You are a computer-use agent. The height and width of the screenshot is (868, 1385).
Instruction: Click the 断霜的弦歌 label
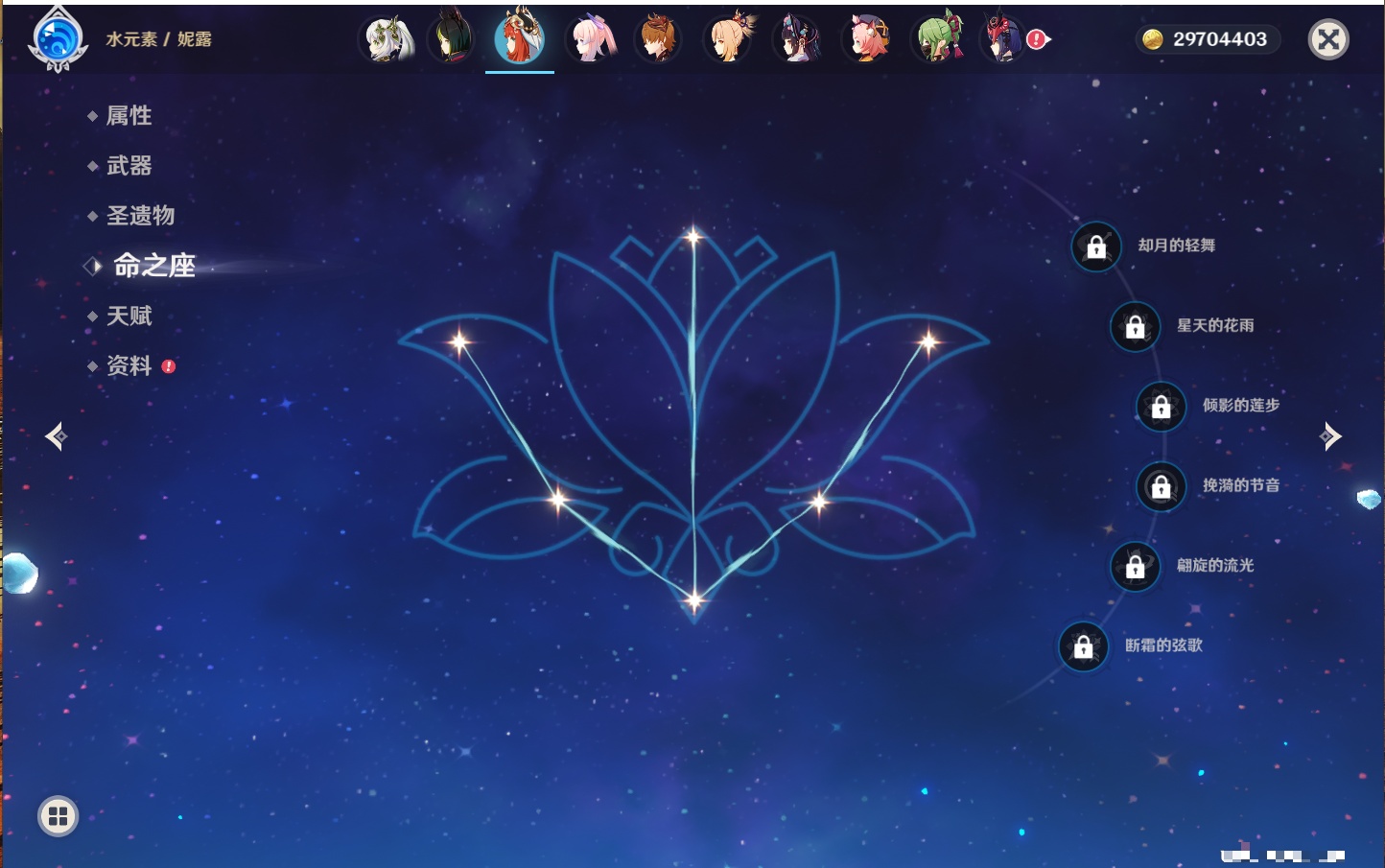pyautogui.click(x=1163, y=645)
